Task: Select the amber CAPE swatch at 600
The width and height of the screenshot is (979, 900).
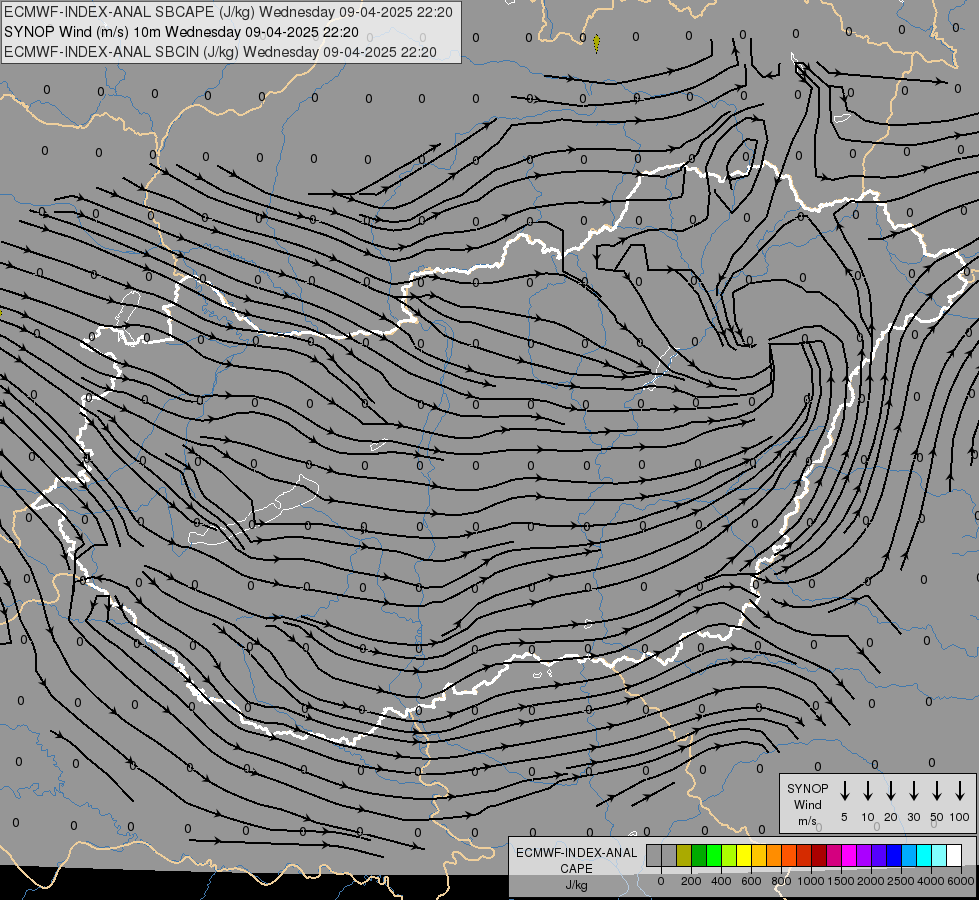Action: pos(759,855)
